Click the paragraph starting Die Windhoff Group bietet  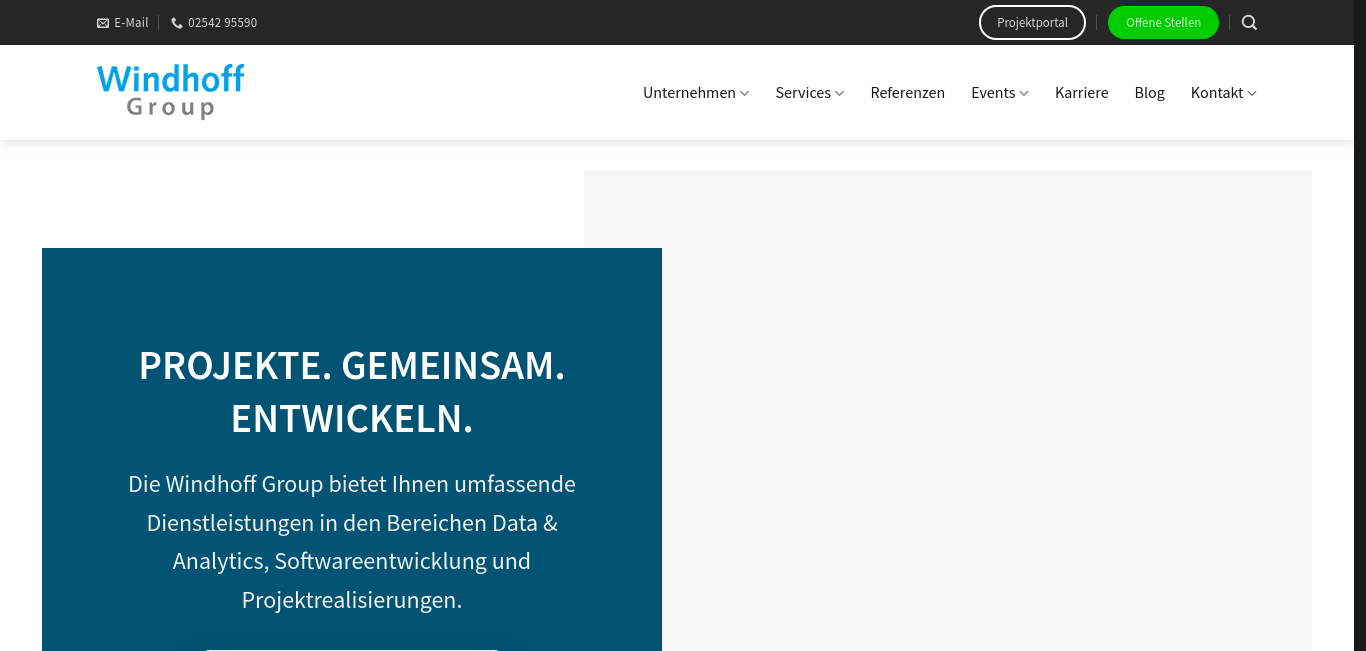[x=352, y=542]
